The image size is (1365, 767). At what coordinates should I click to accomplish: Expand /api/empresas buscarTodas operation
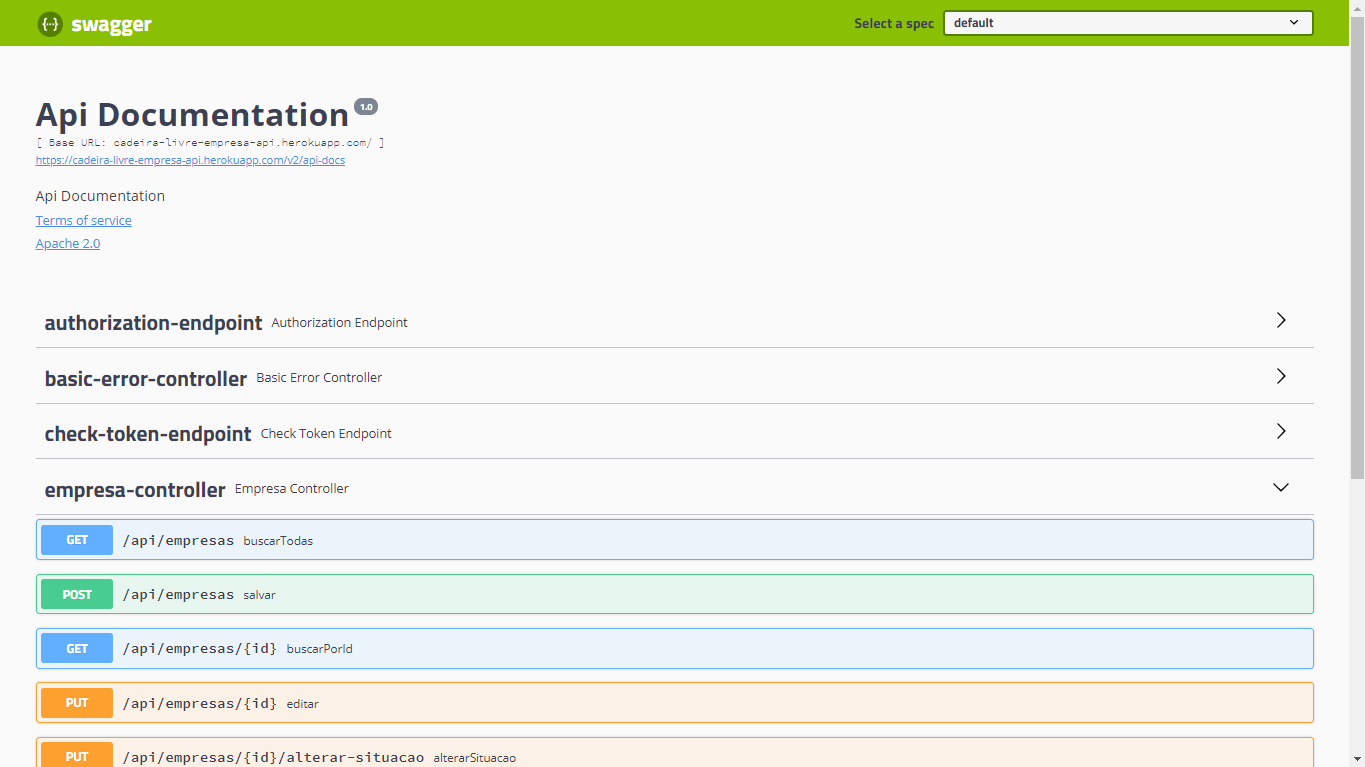coord(675,540)
